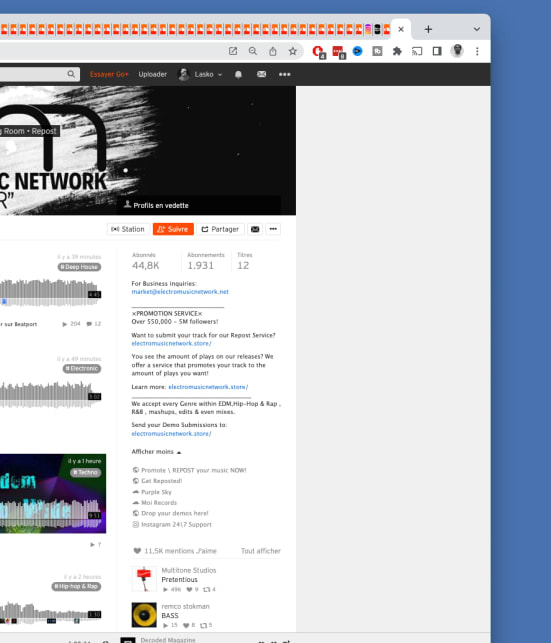The image size is (551, 643).
Task: Open 11,5K mentions J'aime section
Action: (x=175, y=551)
